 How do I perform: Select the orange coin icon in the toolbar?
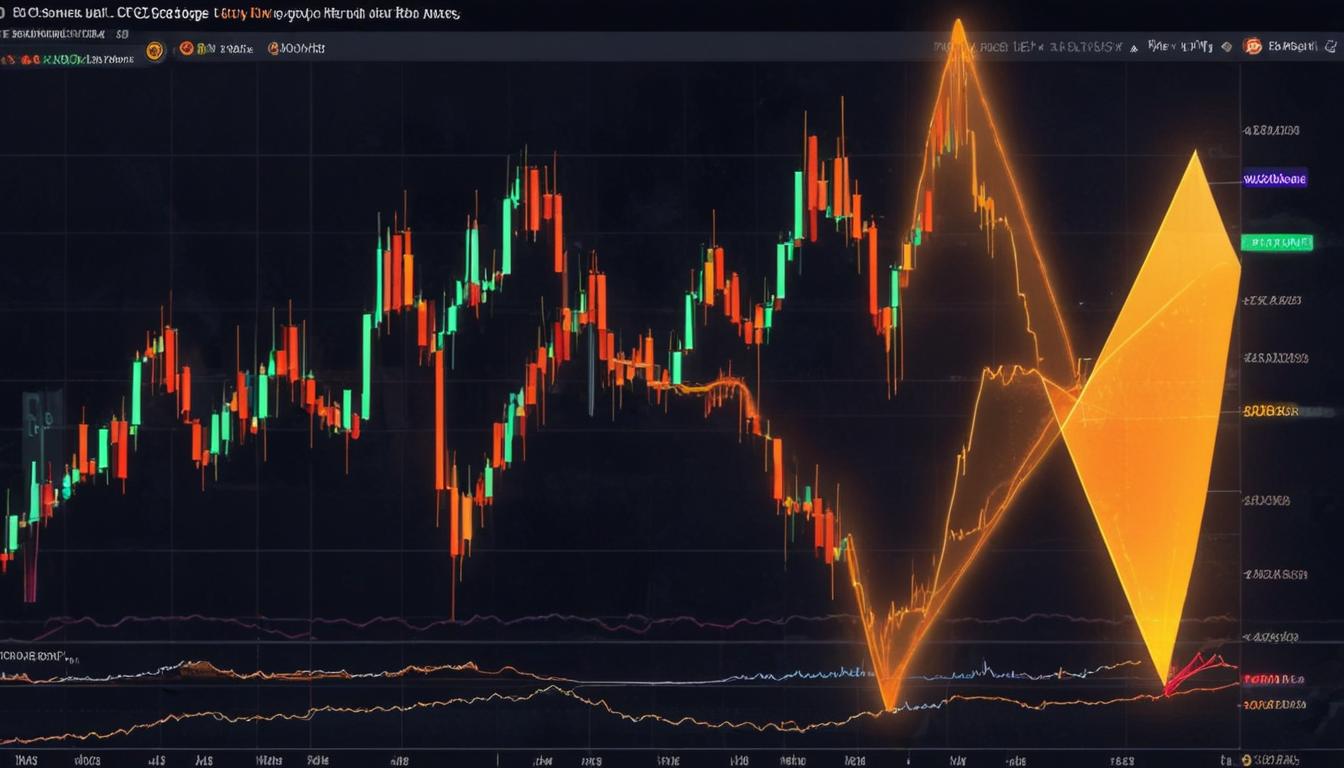[153, 48]
